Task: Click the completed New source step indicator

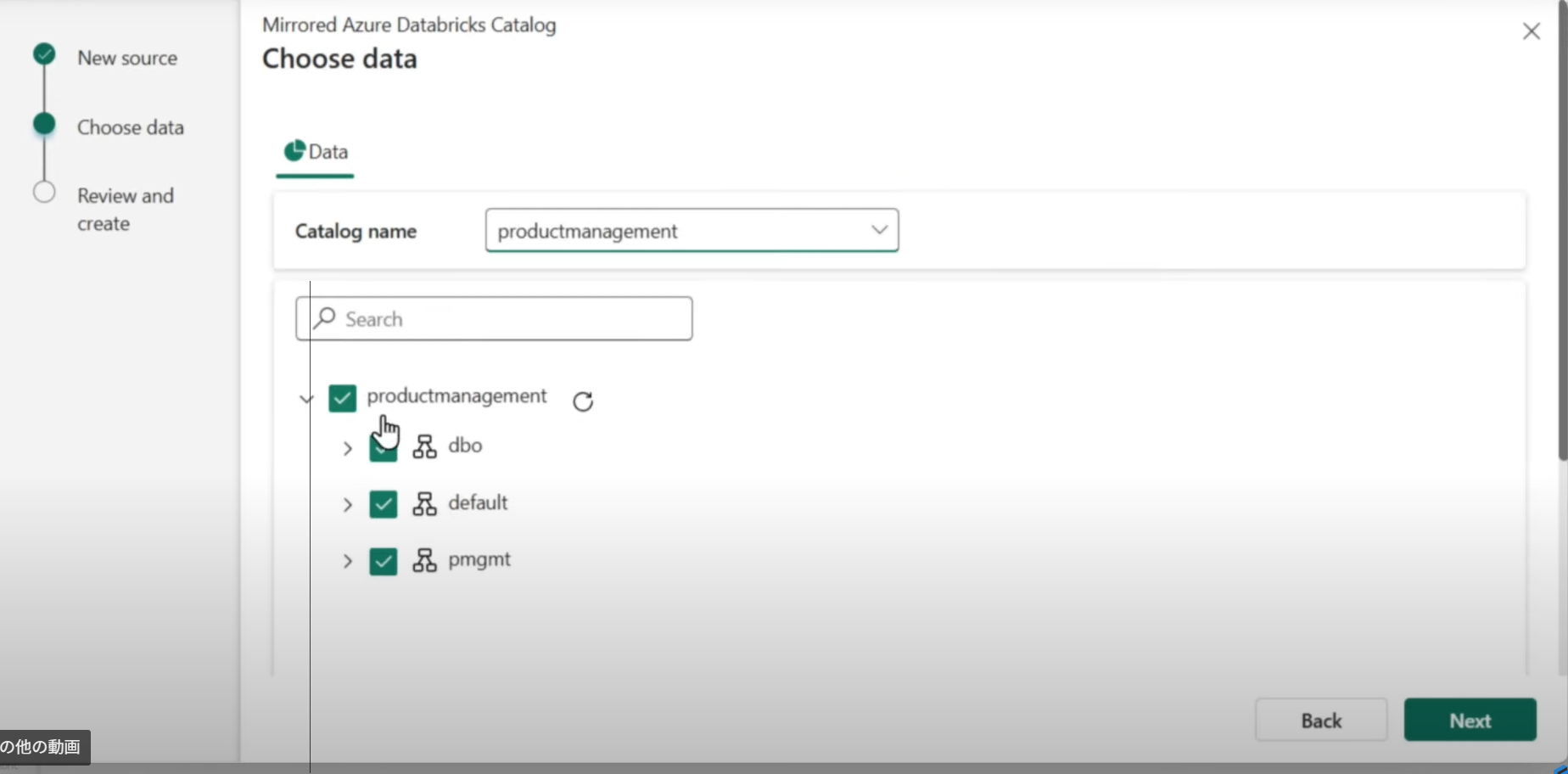Action: click(44, 55)
